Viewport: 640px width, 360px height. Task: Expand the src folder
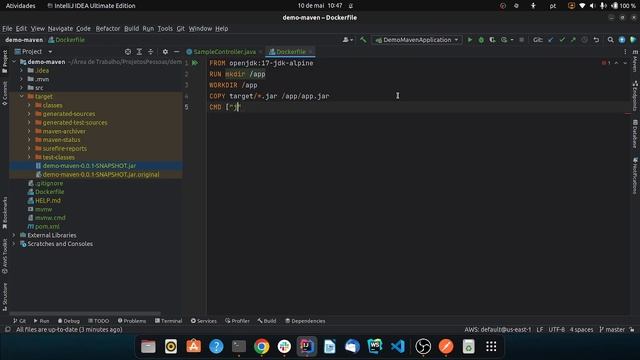click(x=22, y=88)
